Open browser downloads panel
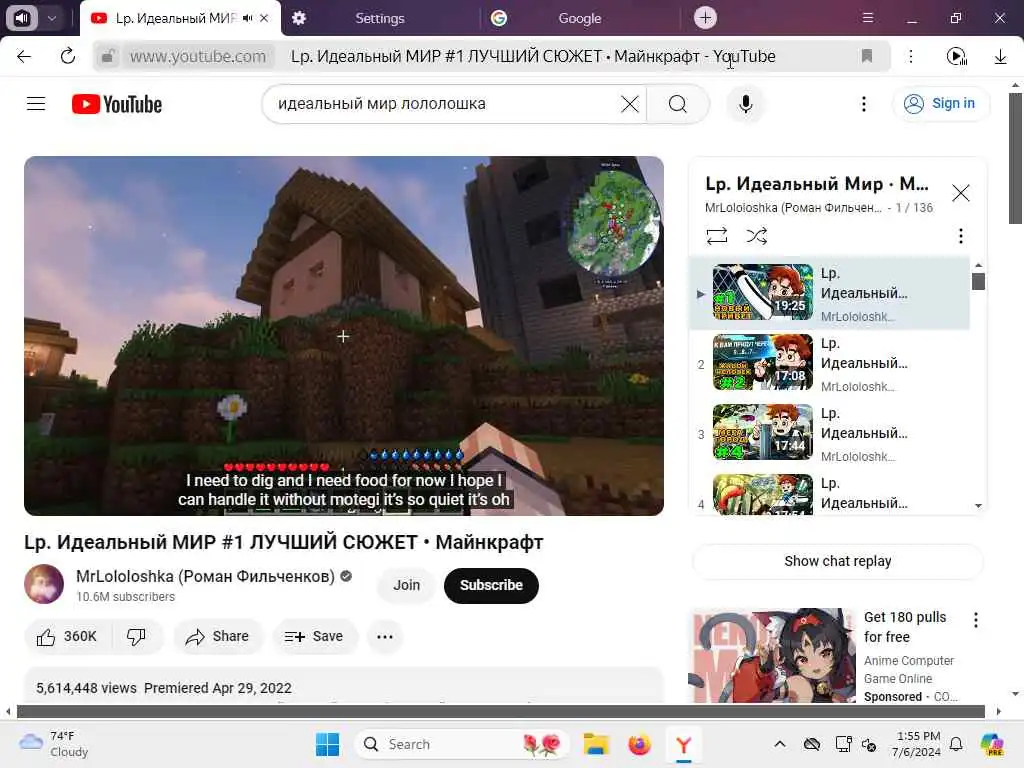This screenshot has width=1024, height=768. pos(1000,57)
